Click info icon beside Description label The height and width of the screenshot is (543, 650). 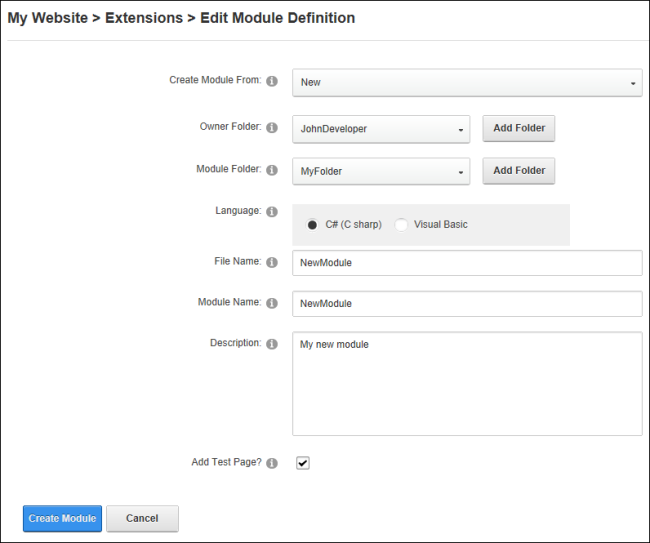click(272, 344)
